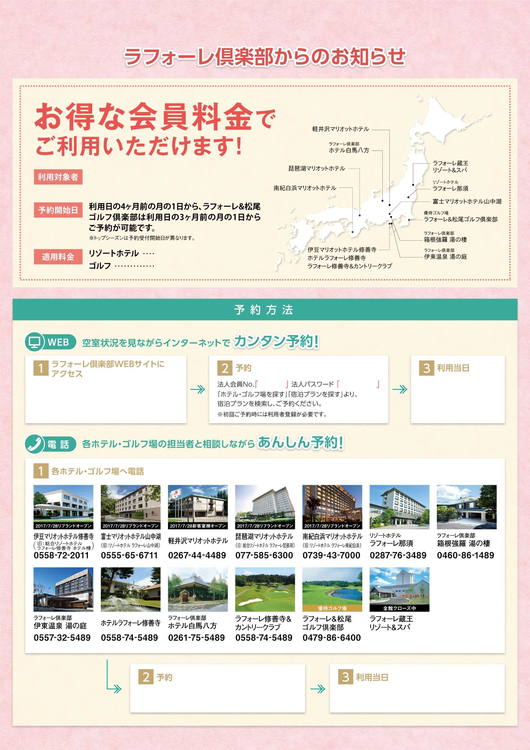Viewport: 530px width, 750px height.
Task: Click リゾートホテル in the 適用料金 row
Action: tap(113, 253)
